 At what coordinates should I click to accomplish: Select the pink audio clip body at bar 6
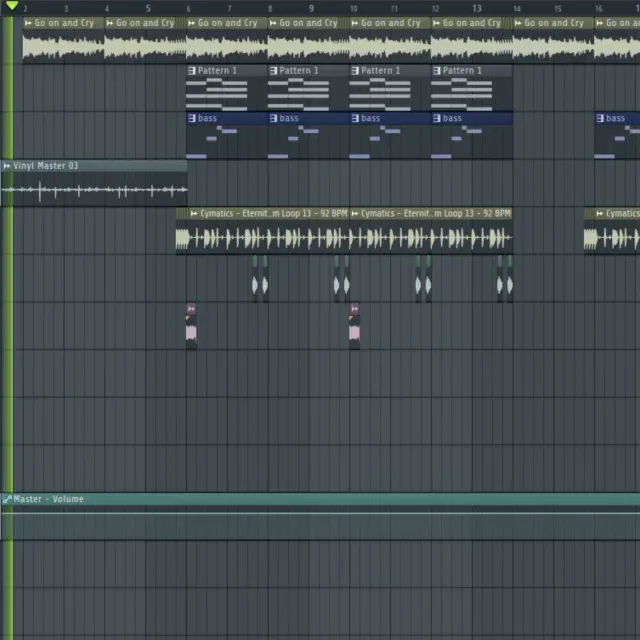click(x=191, y=332)
